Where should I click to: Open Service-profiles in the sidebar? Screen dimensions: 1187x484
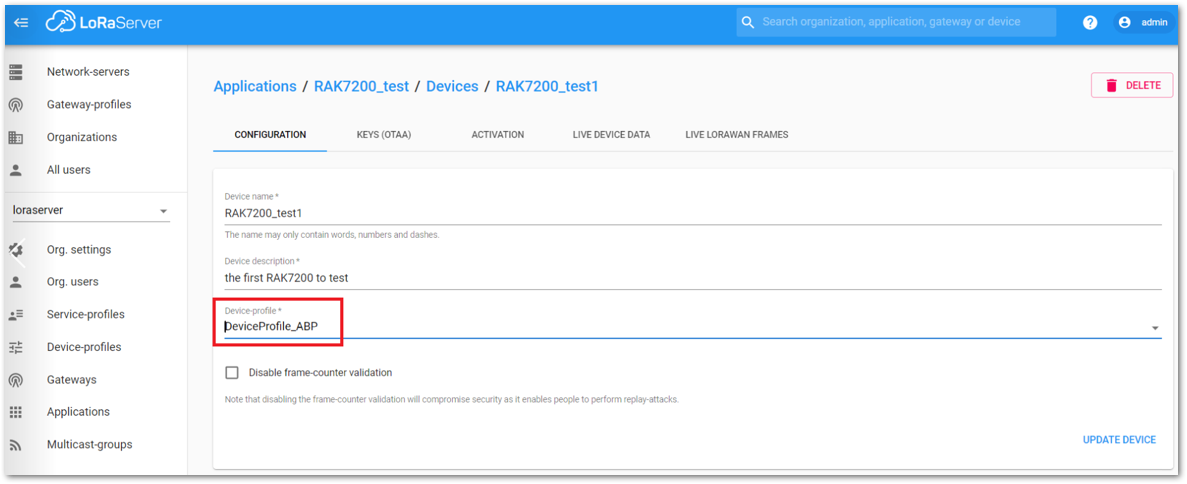click(x=86, y=314)
